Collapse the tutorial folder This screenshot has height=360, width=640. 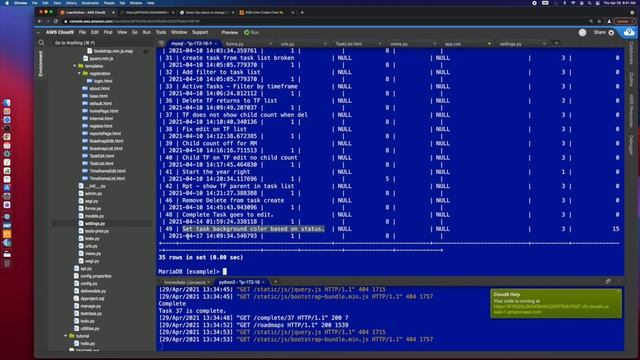pyautogui.click(x=66, y=336)
